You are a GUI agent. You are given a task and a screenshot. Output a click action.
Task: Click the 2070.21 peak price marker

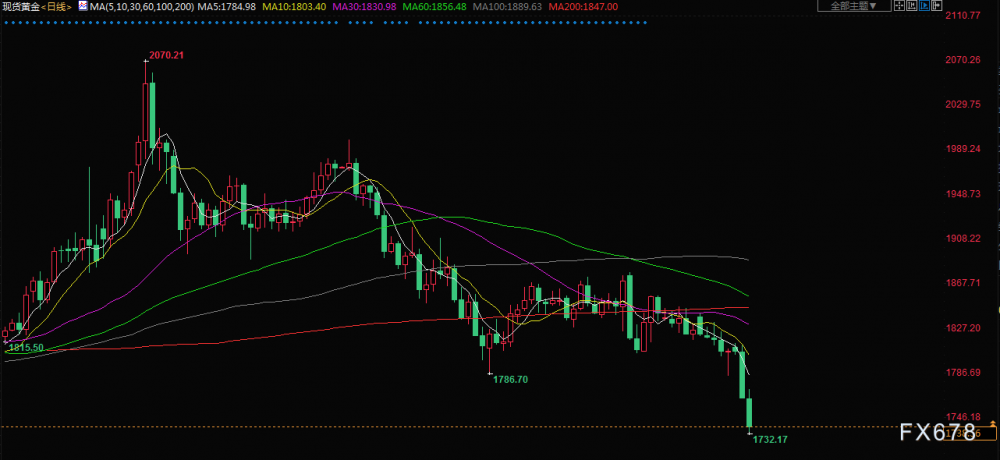point(166,55)
